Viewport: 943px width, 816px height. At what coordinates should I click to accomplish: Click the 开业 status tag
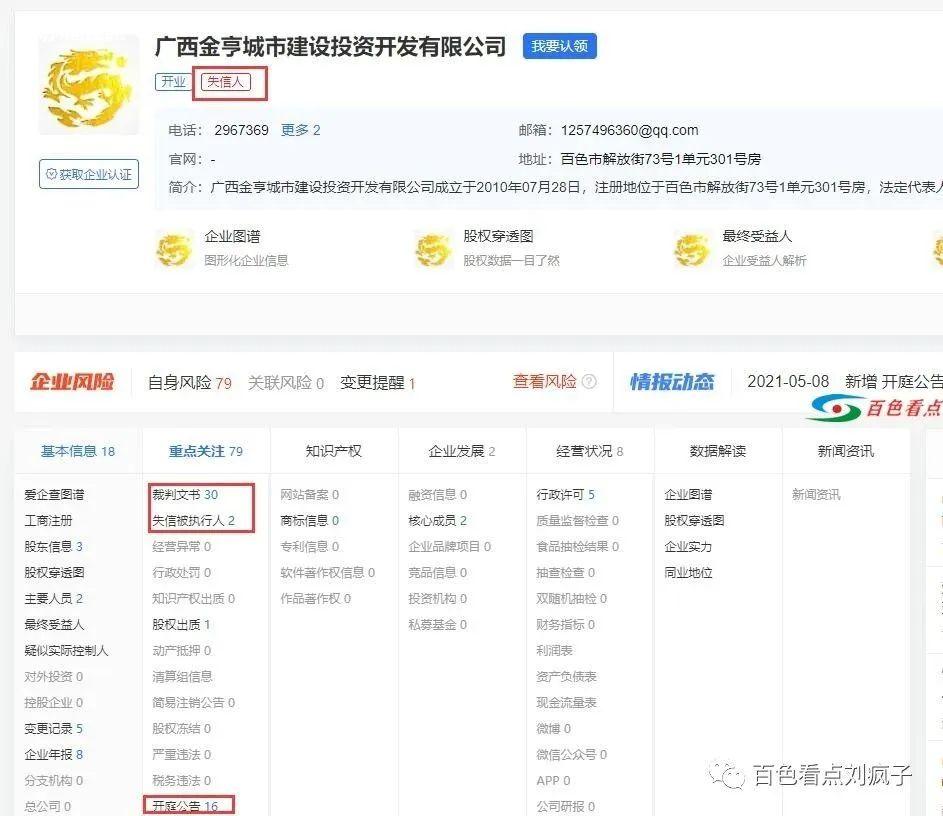(x=173, y=82)
